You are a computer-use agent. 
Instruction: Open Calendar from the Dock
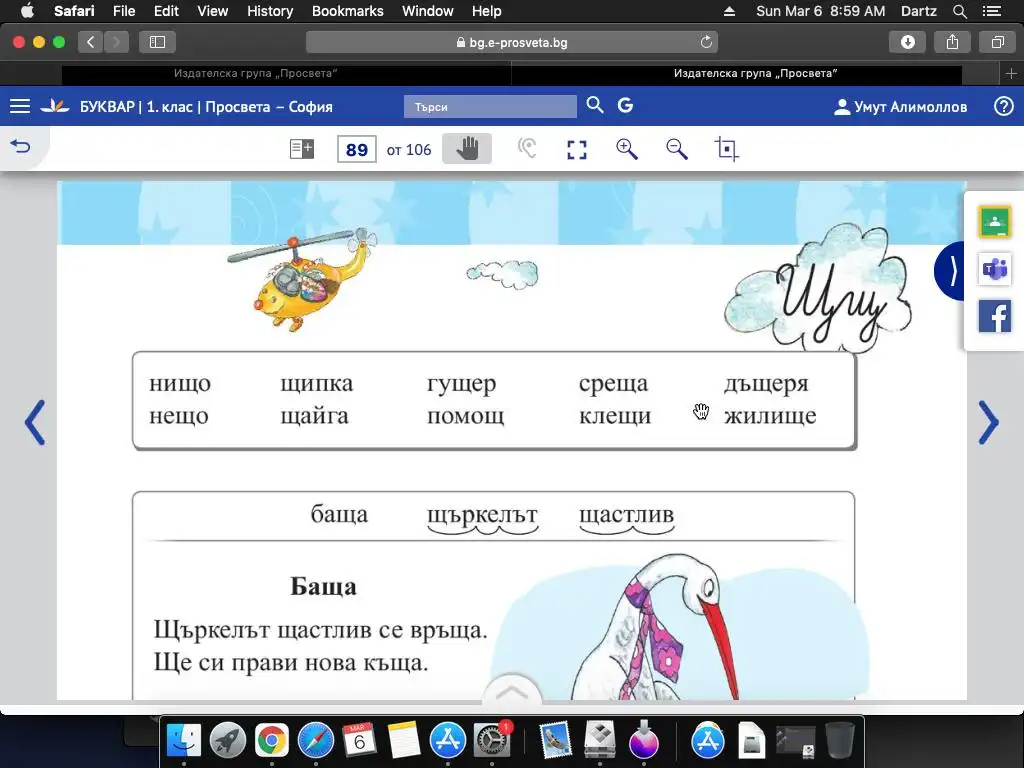[359, 741]
